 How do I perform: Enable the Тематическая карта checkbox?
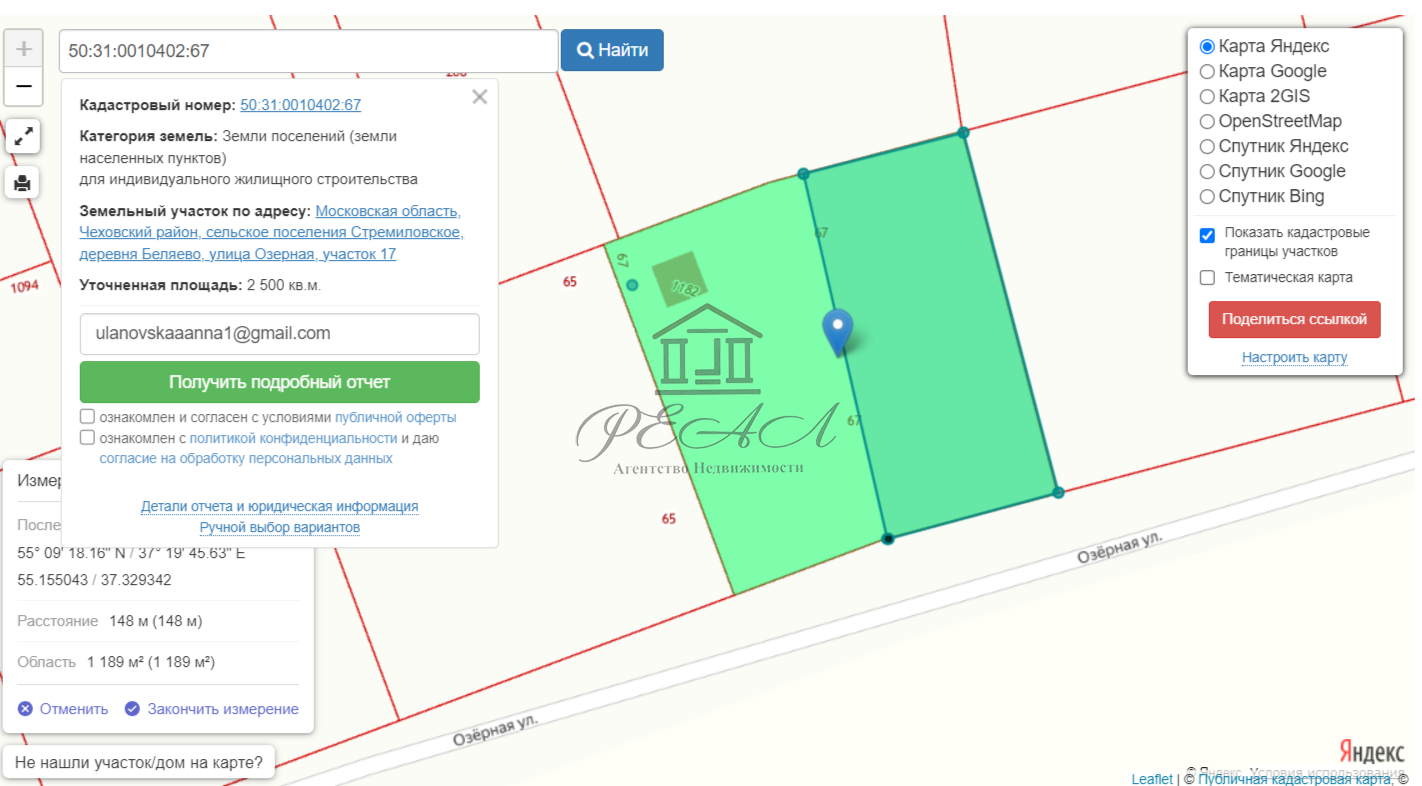(1207, 277)
